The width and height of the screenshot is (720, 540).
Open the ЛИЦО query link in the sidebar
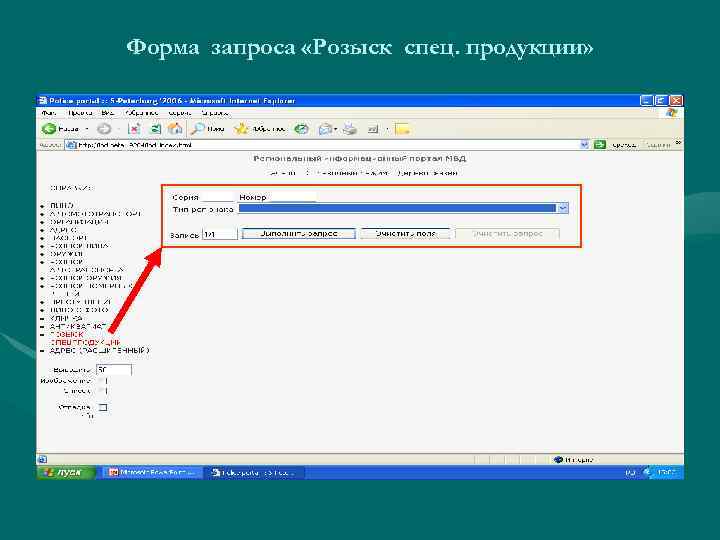[62, 205]
